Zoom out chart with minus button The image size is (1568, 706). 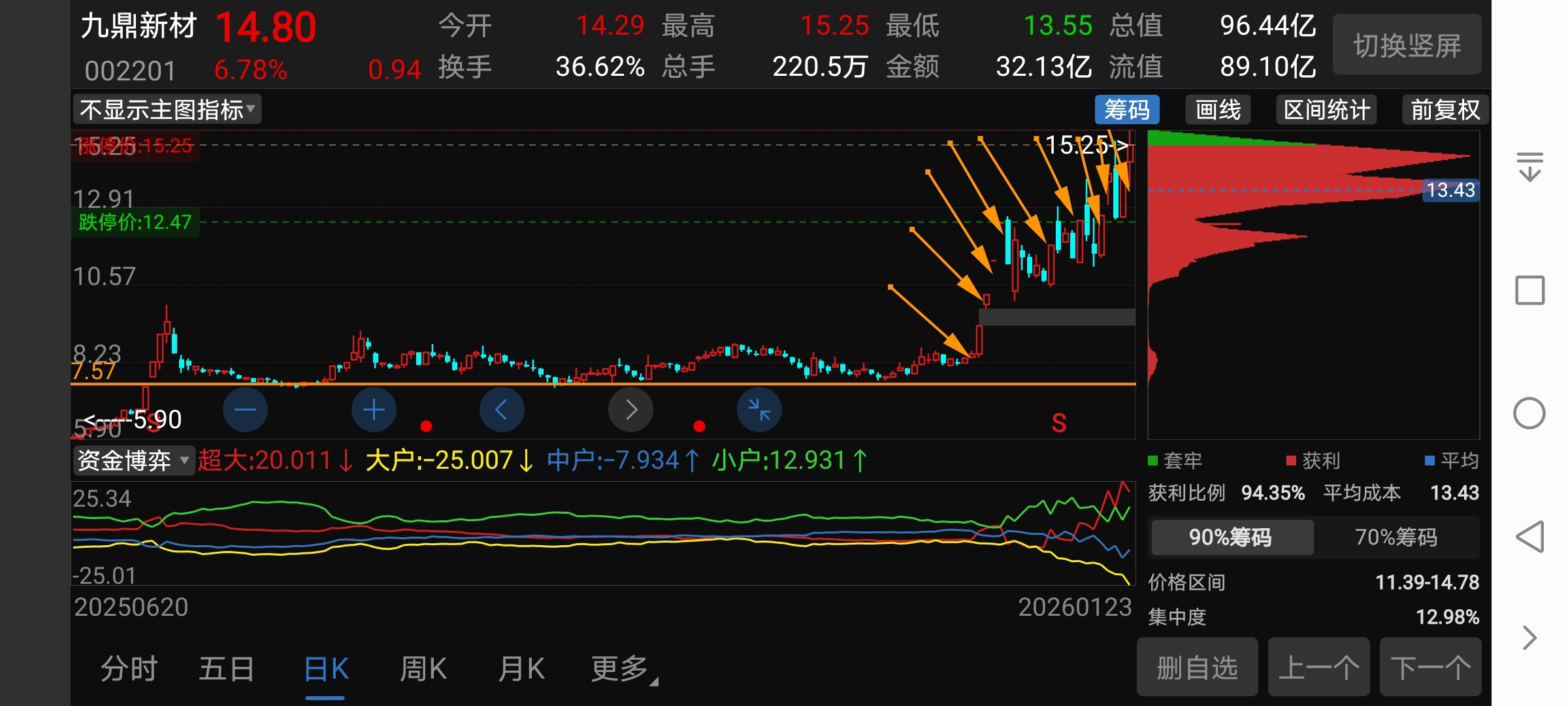pos(245,410)
